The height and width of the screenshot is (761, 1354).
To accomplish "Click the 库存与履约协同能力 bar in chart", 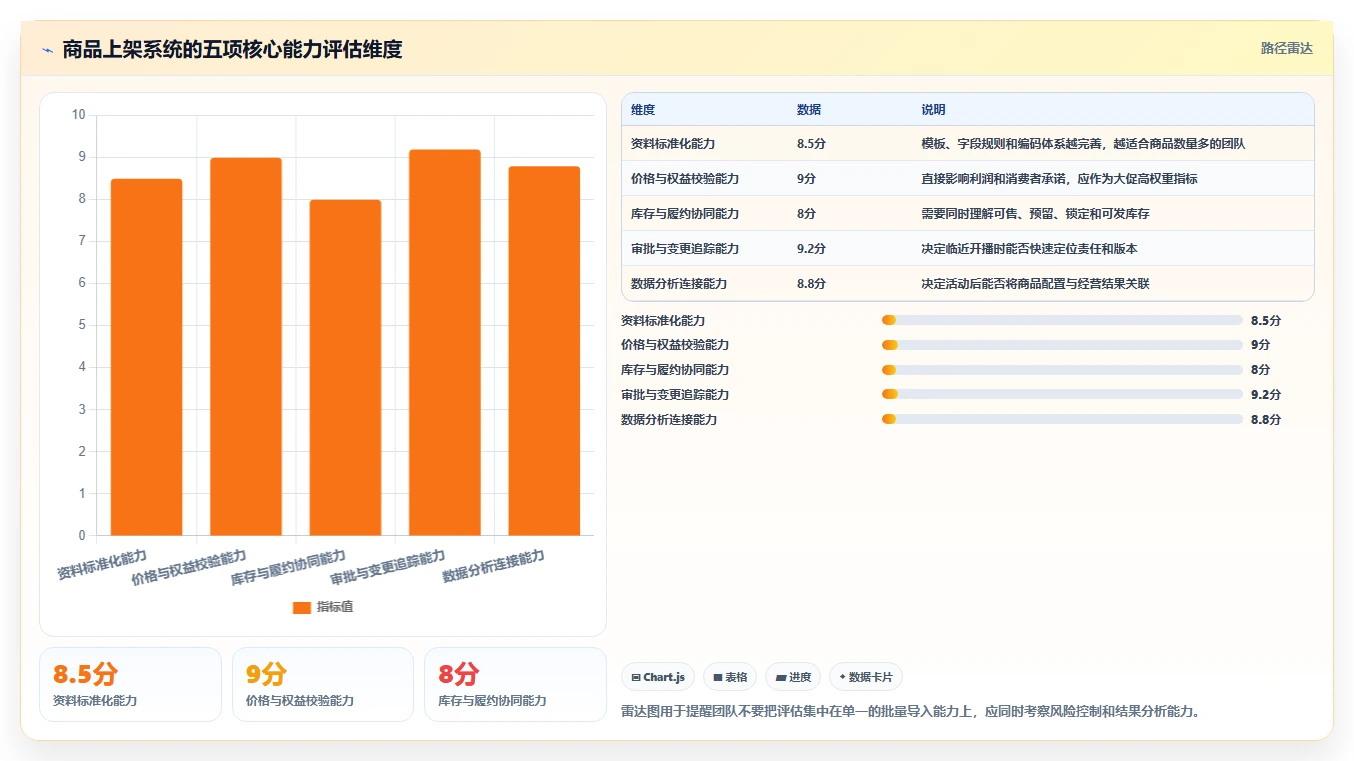I will point(345,367).
